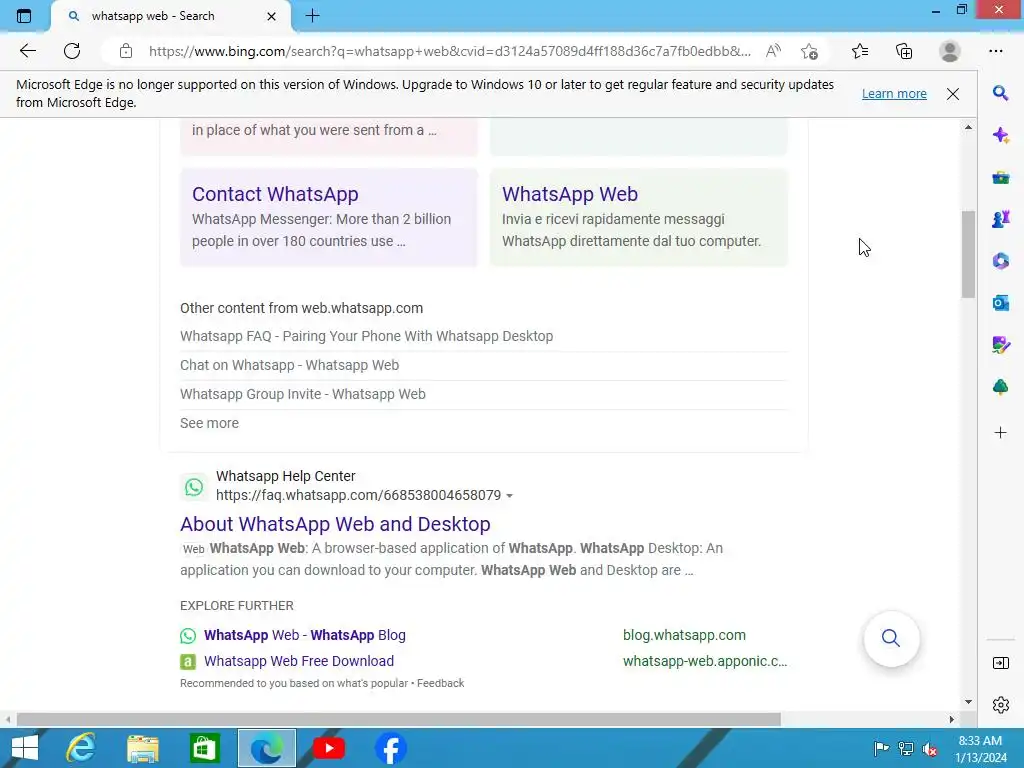The width and height of the screenshot is (1024, 768).
Task: Open the Windows Start menu
Action: pyautogui.click(x=25, y=748)
